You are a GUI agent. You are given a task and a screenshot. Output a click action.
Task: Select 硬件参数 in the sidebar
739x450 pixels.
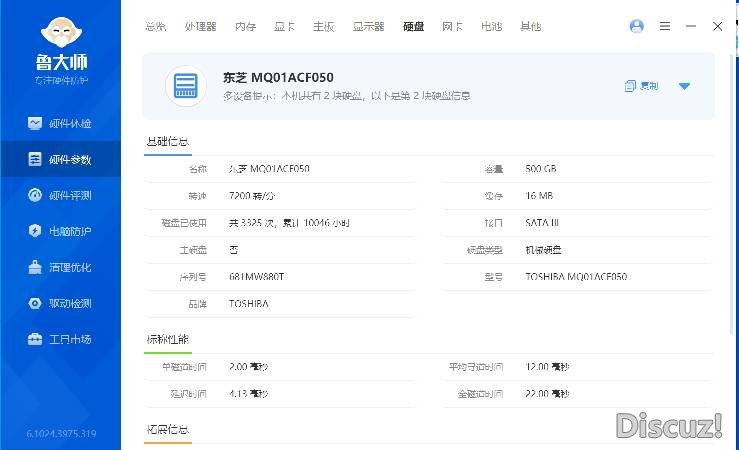click(x=60, y=159)
